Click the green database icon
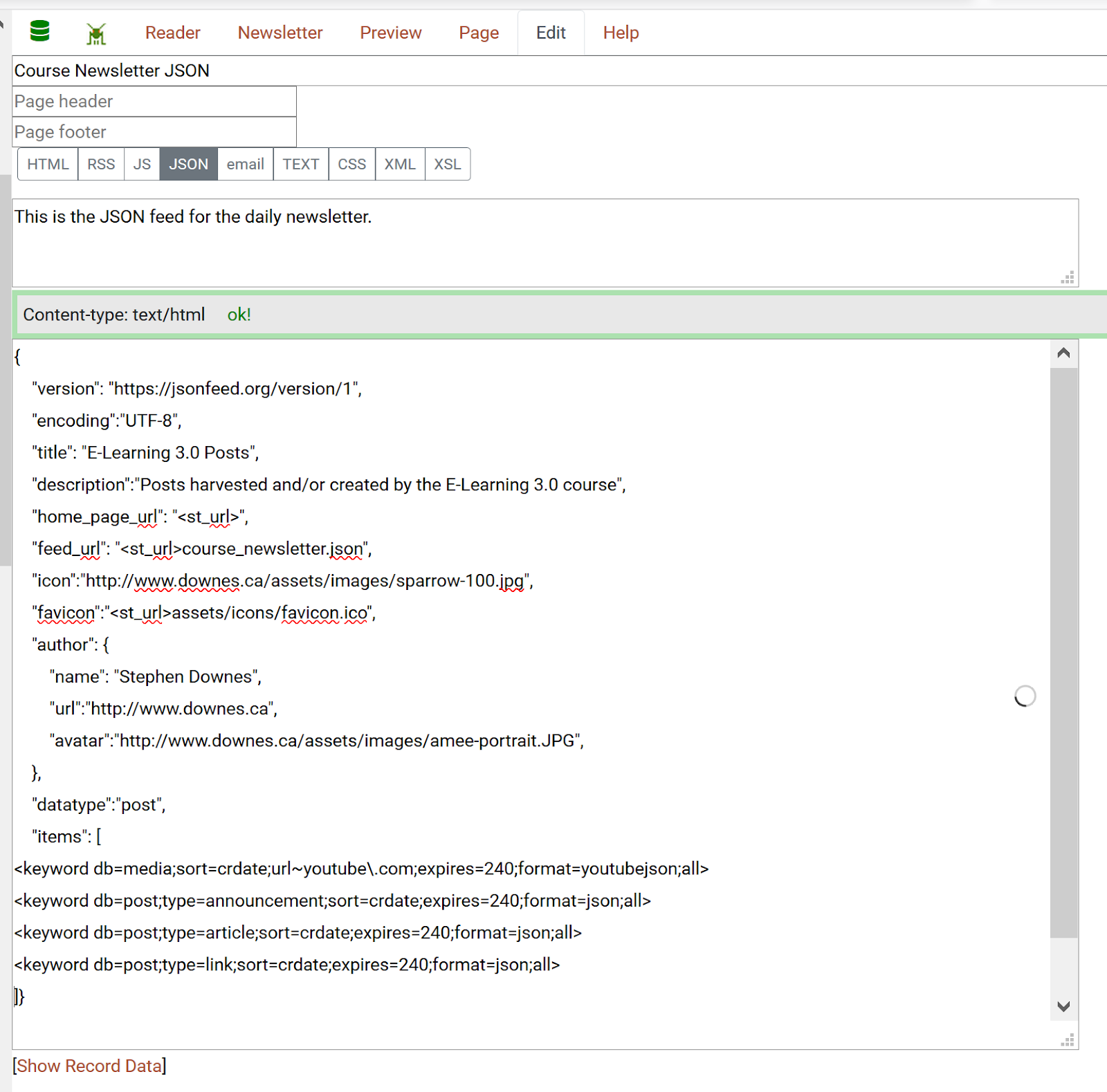The height and width of the screenshot is (1092, 1107). click(39, 32)
